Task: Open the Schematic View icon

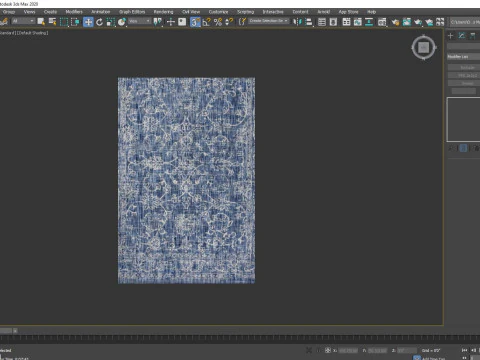Action: [369, 22]
